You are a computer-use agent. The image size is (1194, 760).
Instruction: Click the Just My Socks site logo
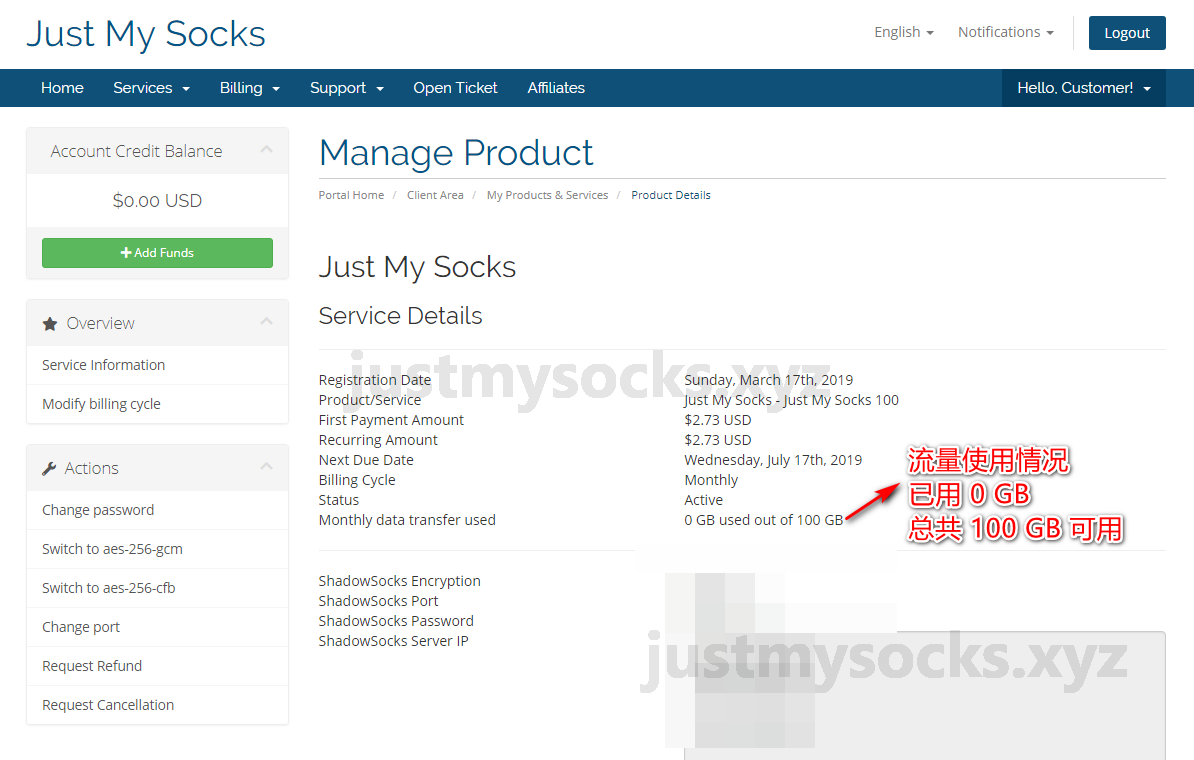[x=146, y=34]
